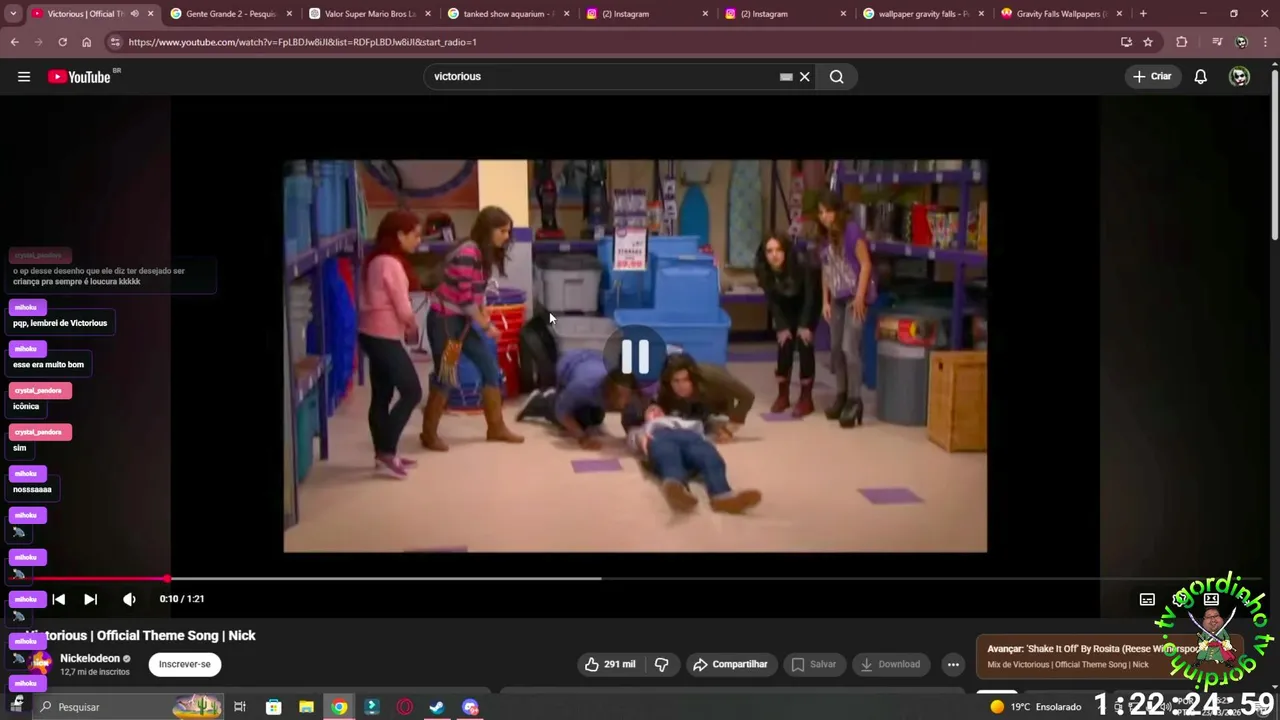Image resolution: width=1280 pixels, height=720 pixels.
Task: Open the browser home page
Action: [86, 42]
